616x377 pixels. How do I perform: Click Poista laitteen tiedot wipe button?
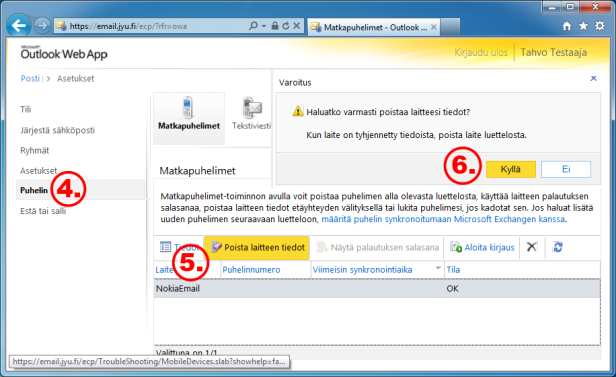pos(257,247)
